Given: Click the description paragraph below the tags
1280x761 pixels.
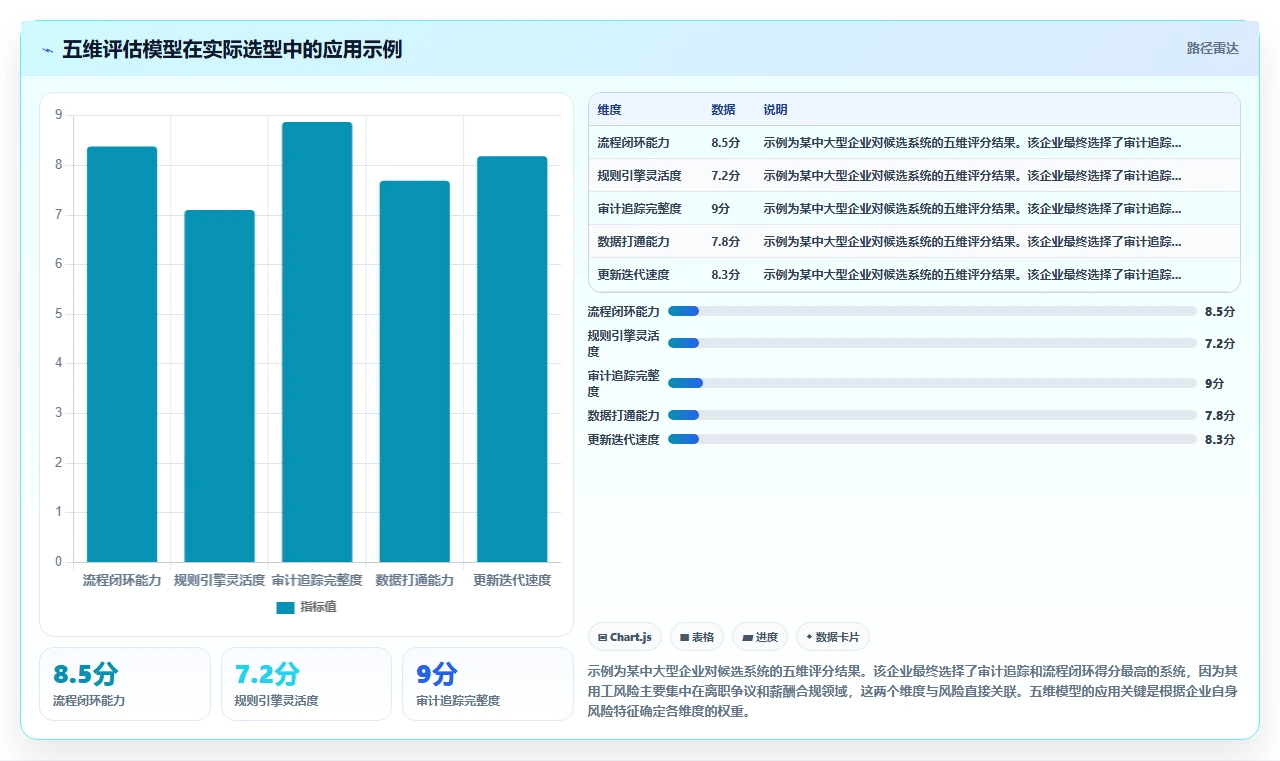Looking at the screenshot, I should (x=913, y=691).
